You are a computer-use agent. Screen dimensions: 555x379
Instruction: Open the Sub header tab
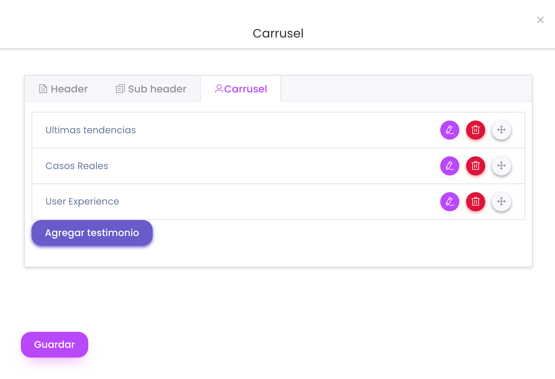click(151, 89)
